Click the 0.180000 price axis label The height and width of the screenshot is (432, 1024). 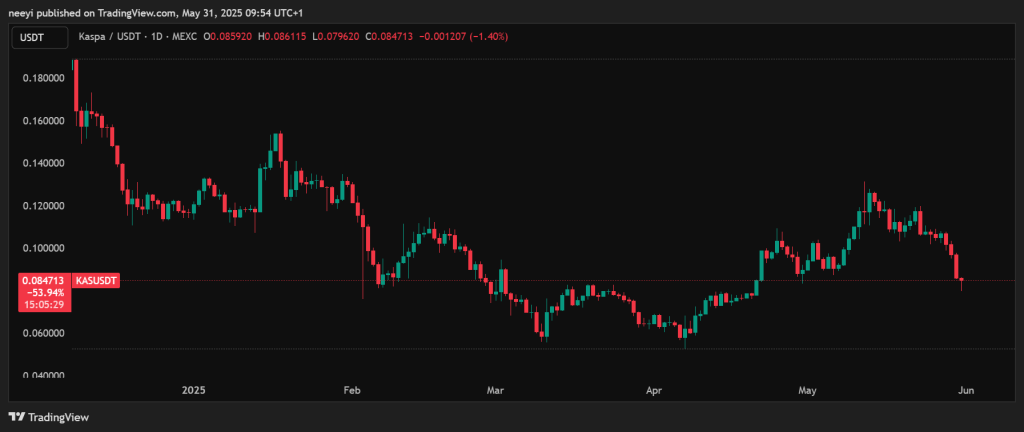(44, 78)
